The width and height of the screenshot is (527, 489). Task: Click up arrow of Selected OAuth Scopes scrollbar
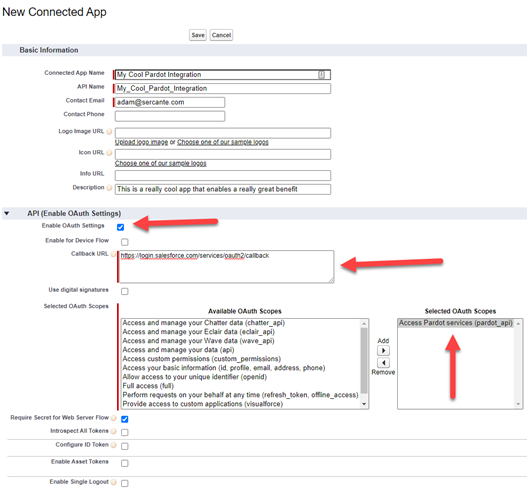[518, 323]
